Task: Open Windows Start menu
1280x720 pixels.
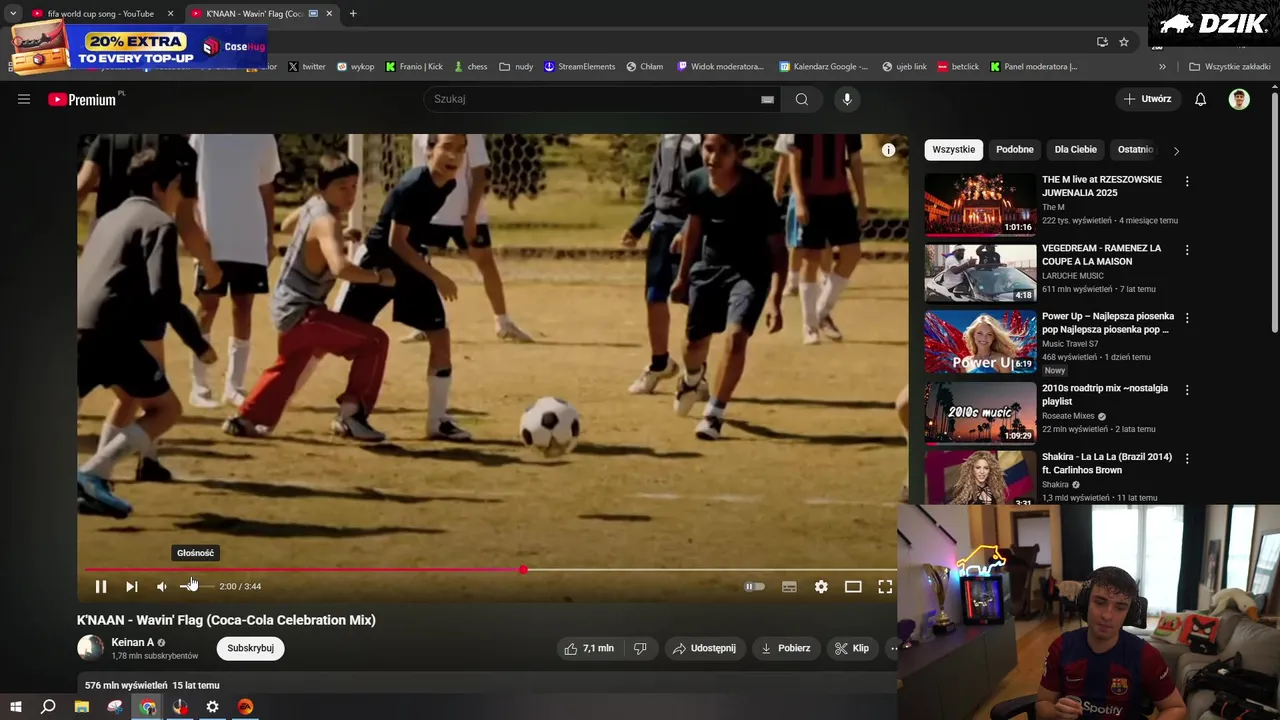Action: (x=16, y=707)
